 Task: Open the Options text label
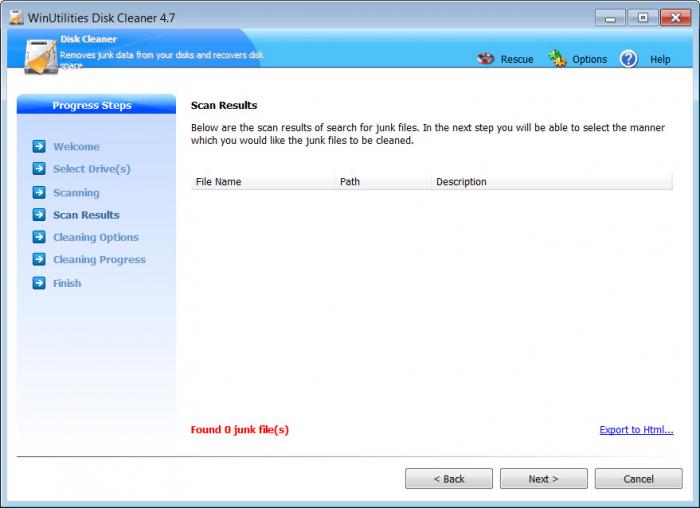[589, 59]
